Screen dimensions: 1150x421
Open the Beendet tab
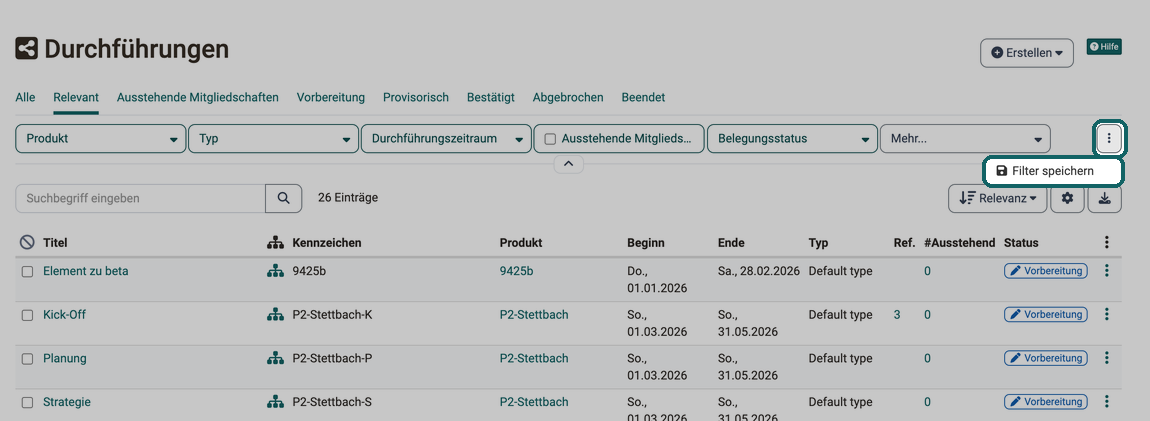coord(643,97)
